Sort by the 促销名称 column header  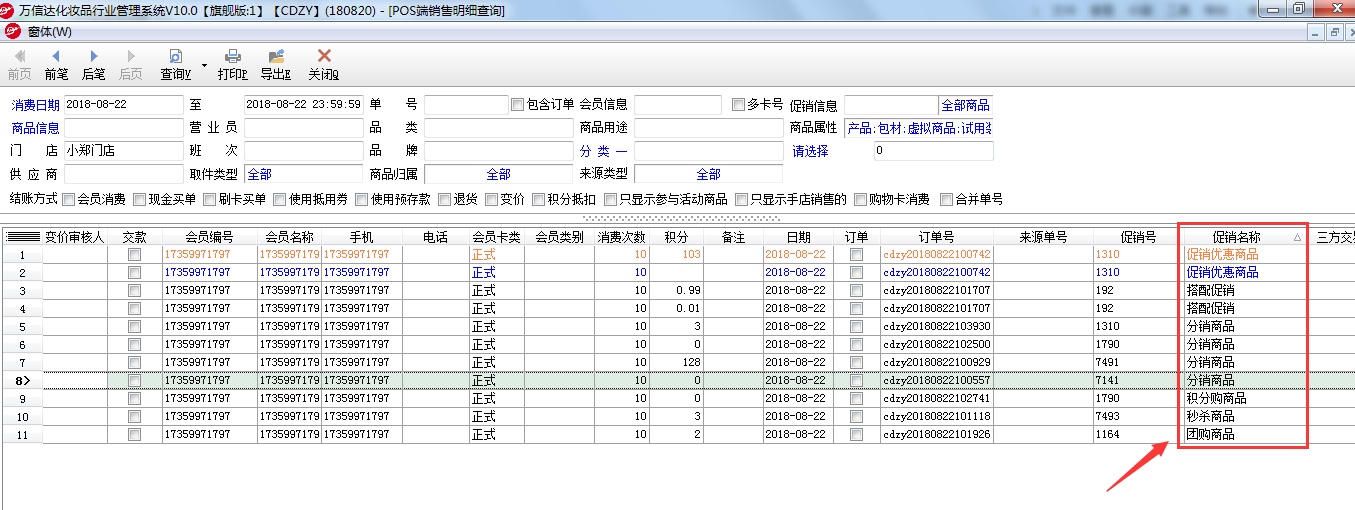click(x=1243, y=237)
